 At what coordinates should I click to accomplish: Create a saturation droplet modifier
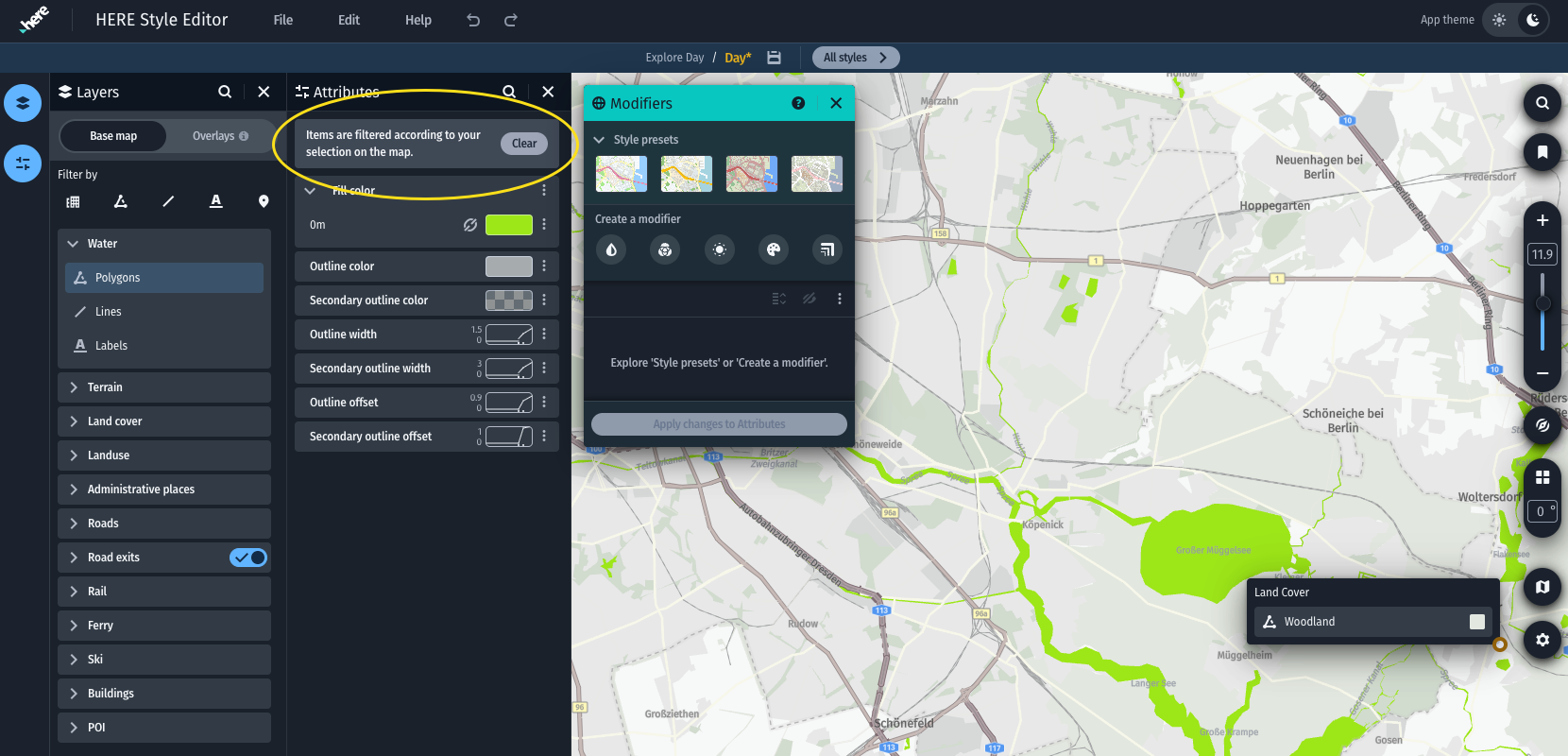tap(611, 249)
